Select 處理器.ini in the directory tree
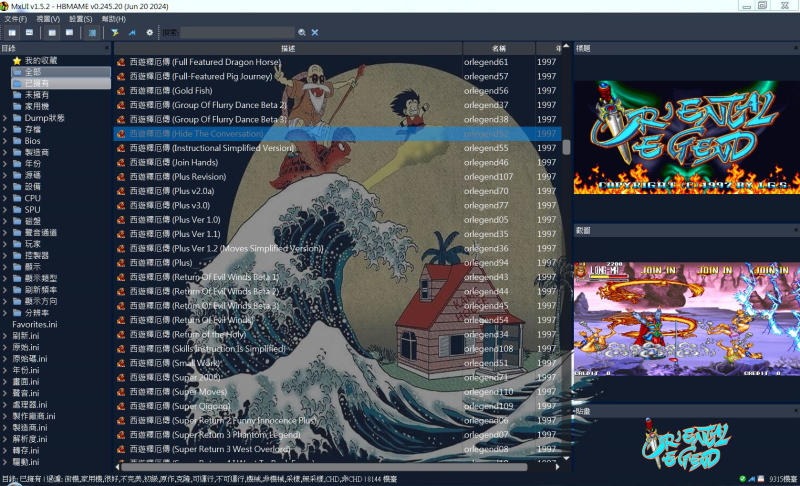800x486 pixels. 30,405
